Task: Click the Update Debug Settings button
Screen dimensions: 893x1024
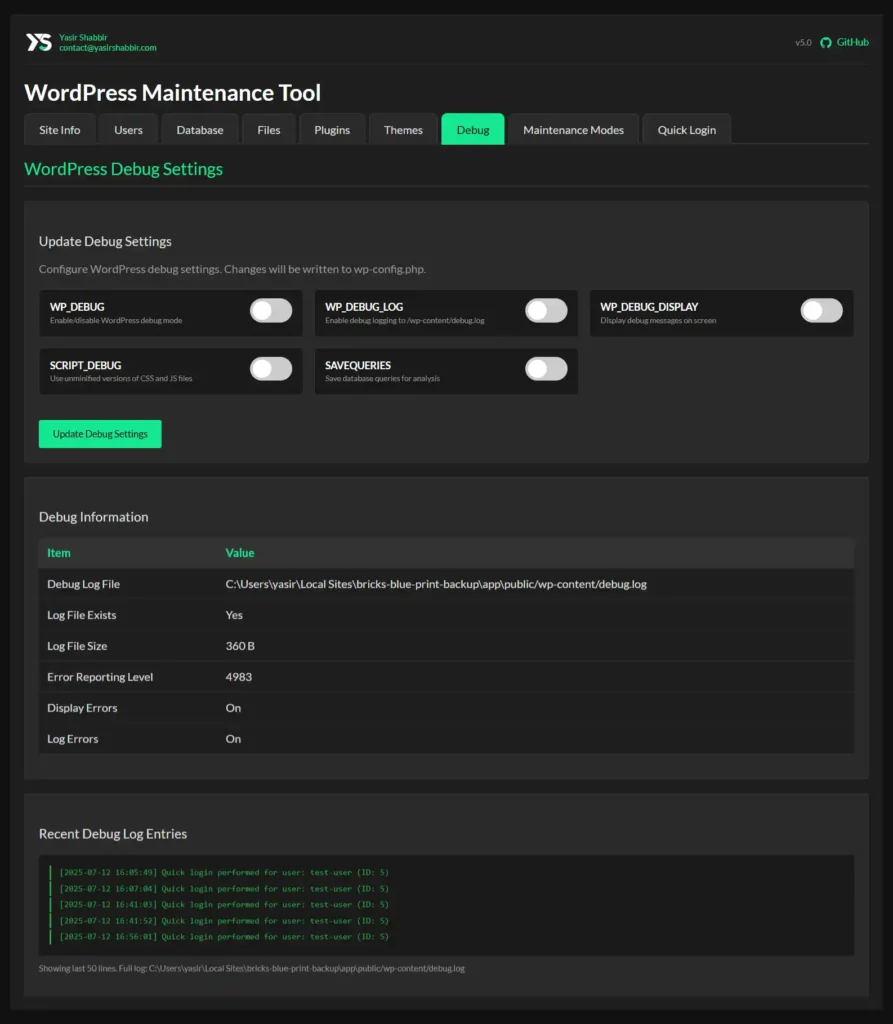Action: [100, 434]
